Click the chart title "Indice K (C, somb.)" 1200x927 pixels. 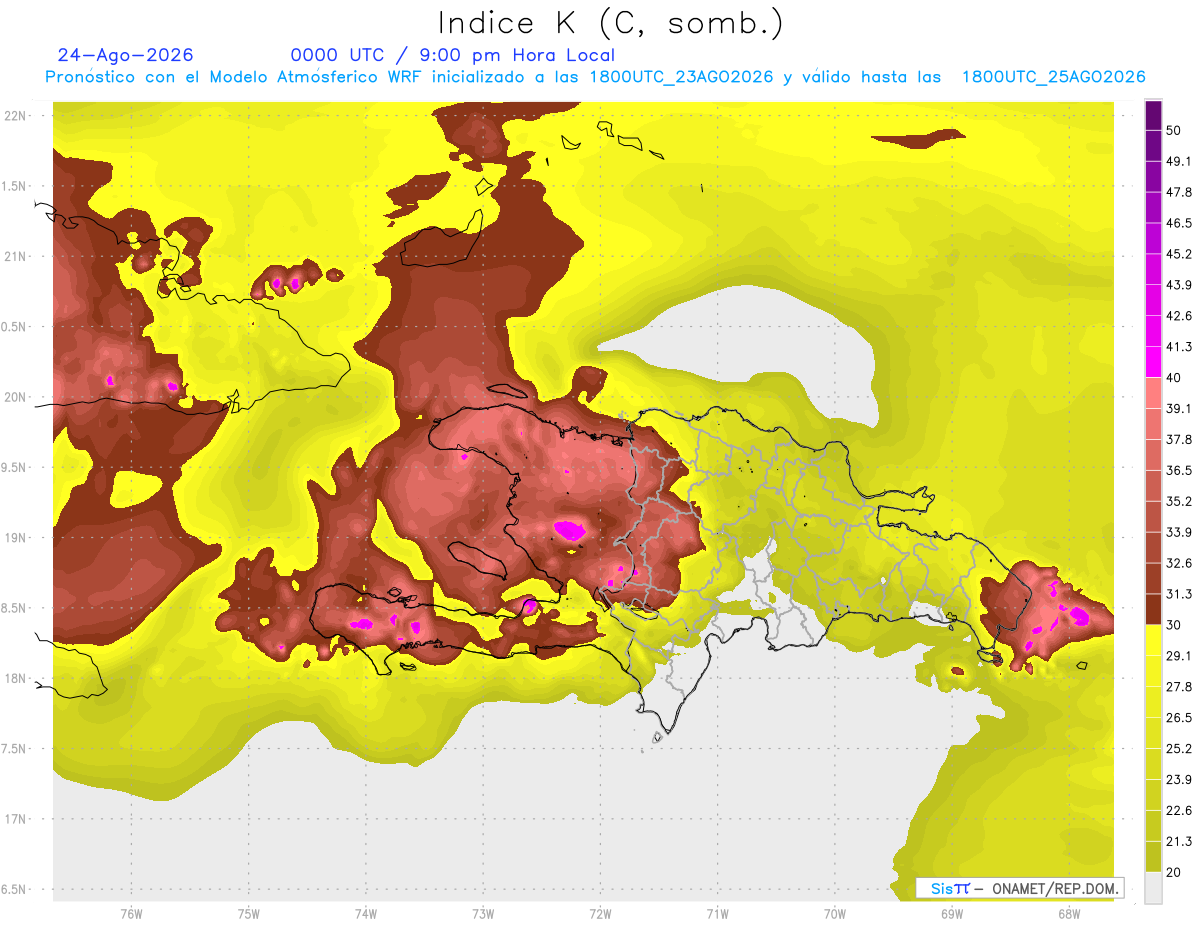[x=611, y=23]
